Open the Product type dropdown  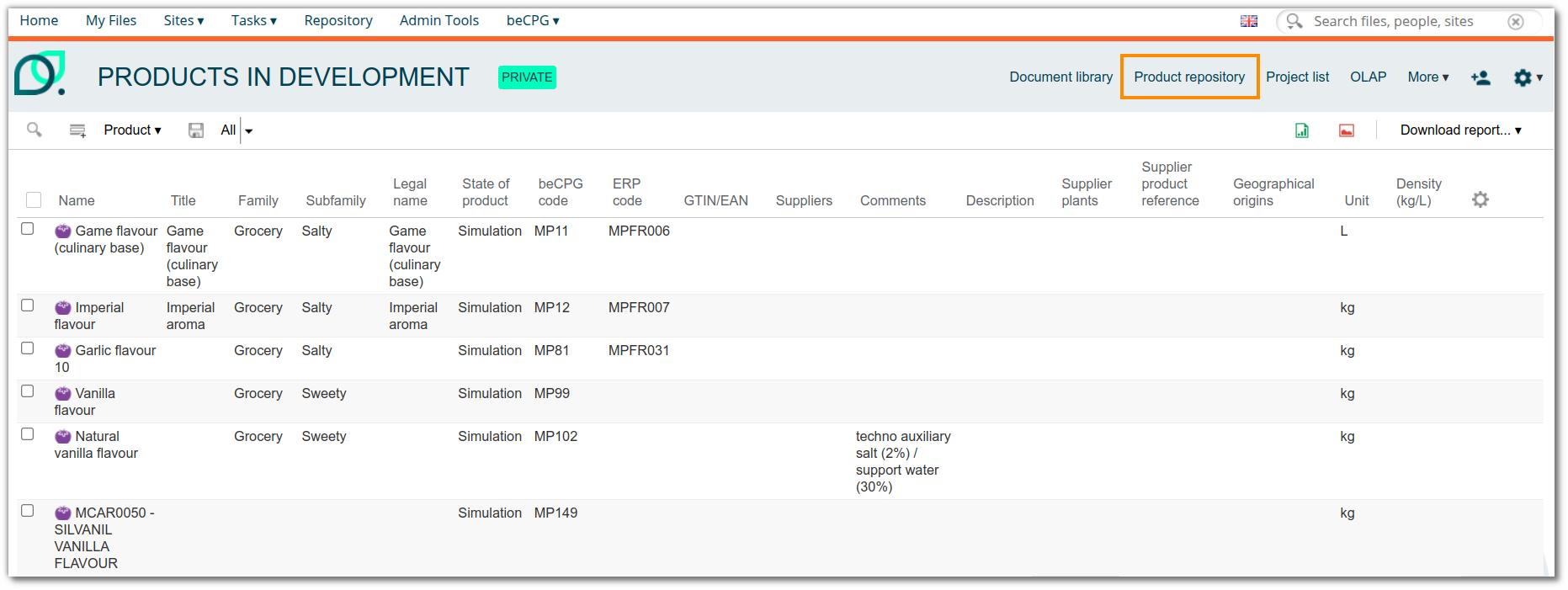(x=132, y=130)
